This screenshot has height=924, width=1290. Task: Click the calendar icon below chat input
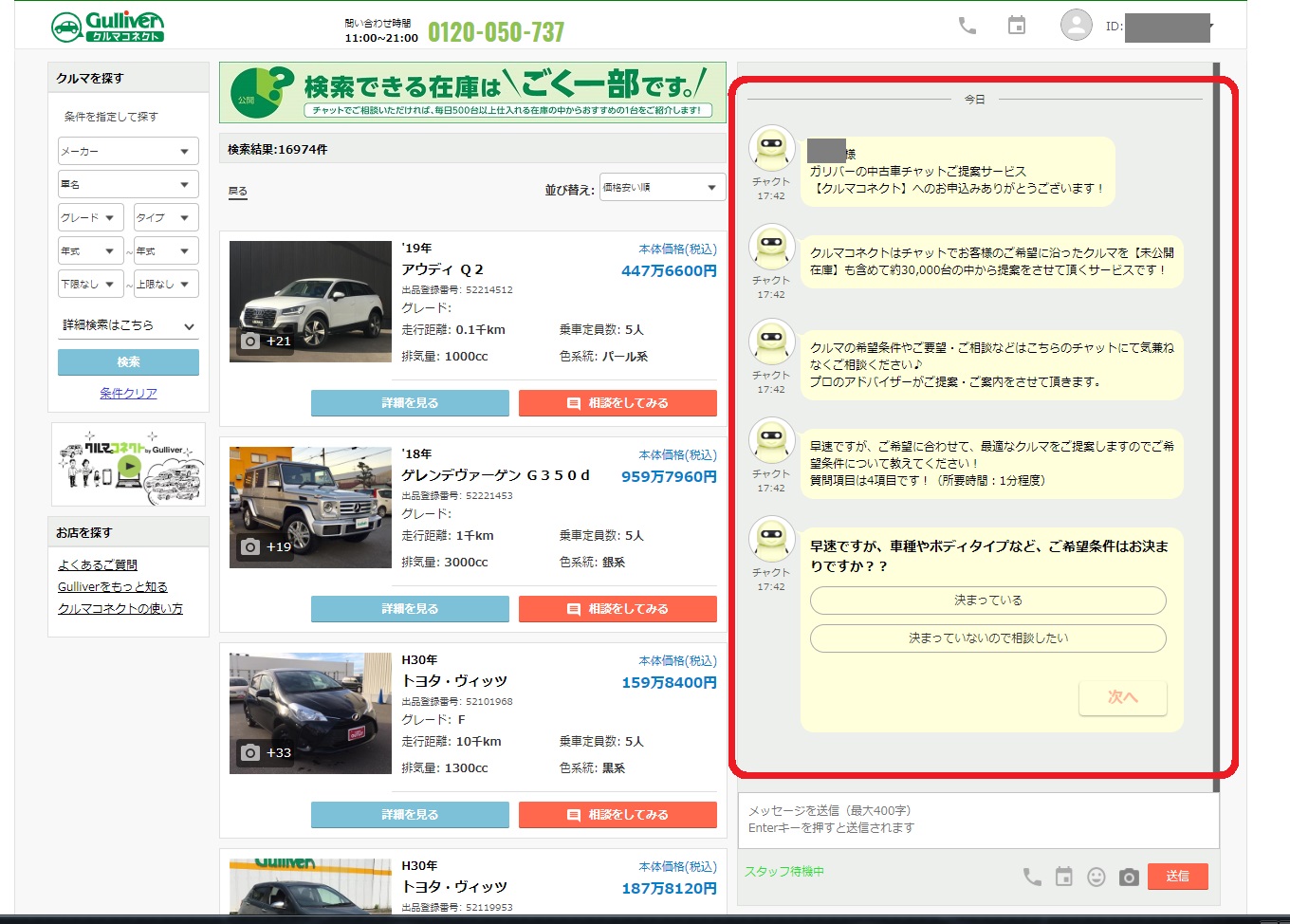click(1064, 878)
